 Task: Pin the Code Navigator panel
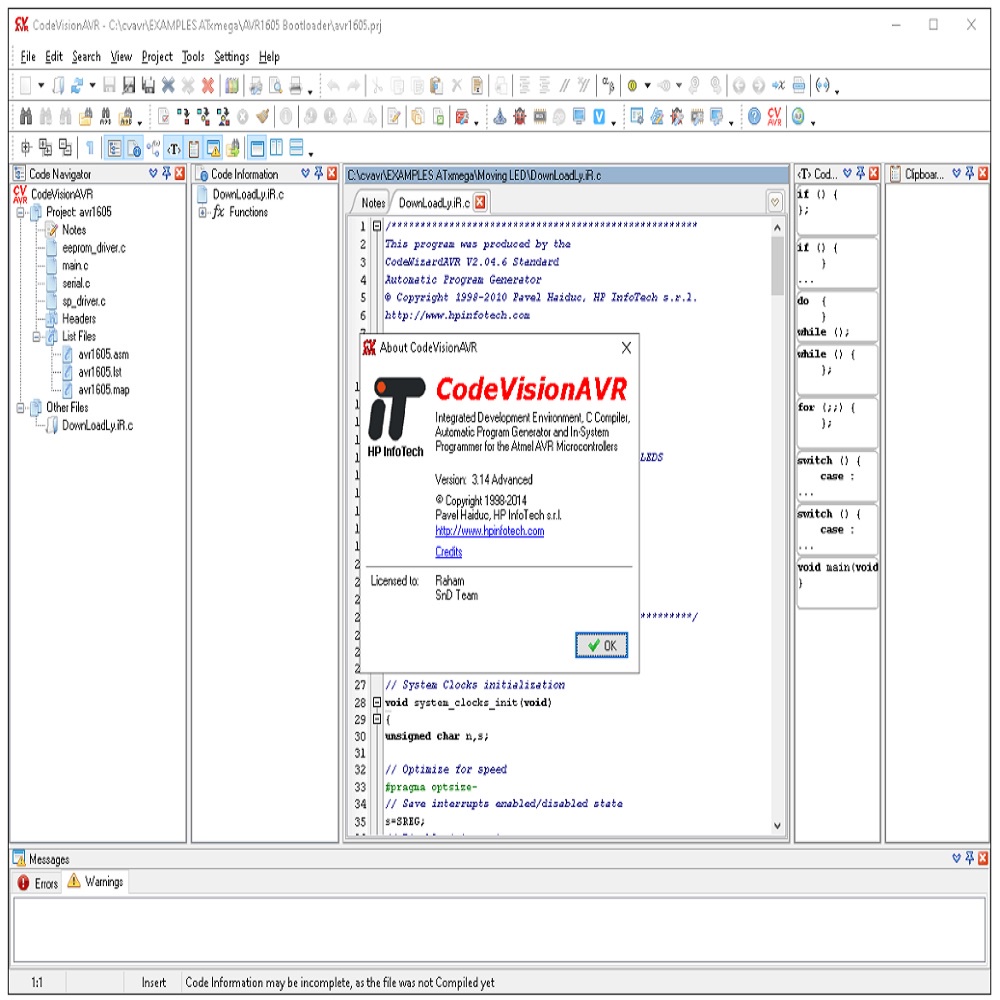point(166,173)
